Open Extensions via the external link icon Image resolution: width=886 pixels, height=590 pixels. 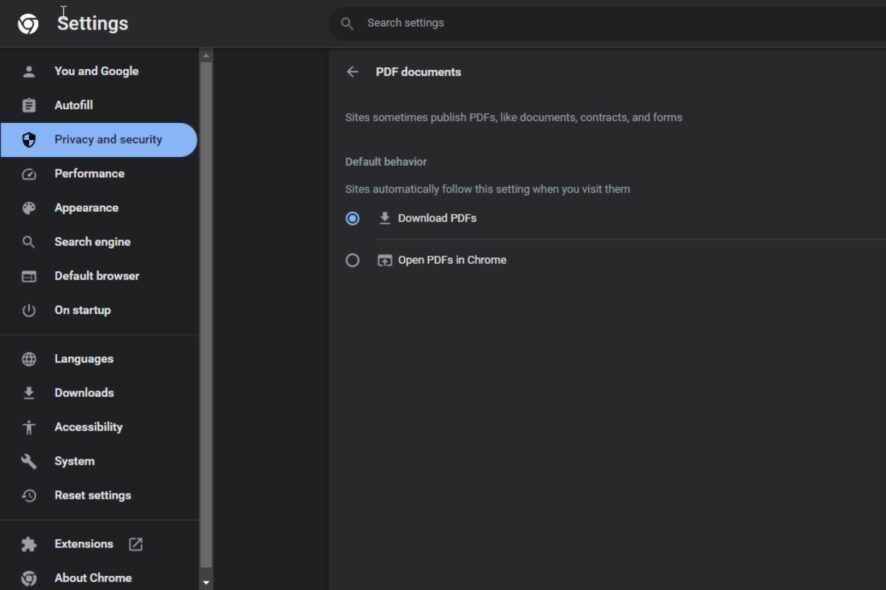136,544
